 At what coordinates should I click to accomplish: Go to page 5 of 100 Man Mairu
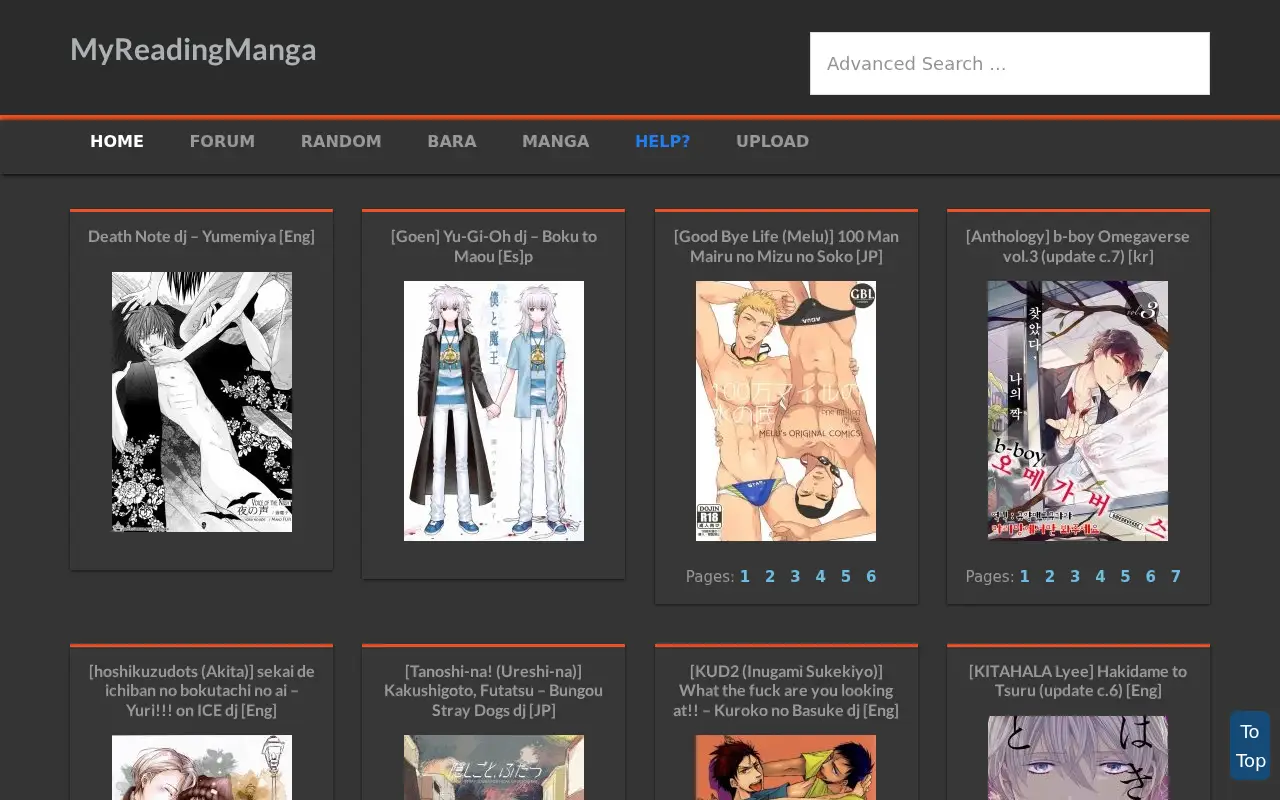point(846,576)
